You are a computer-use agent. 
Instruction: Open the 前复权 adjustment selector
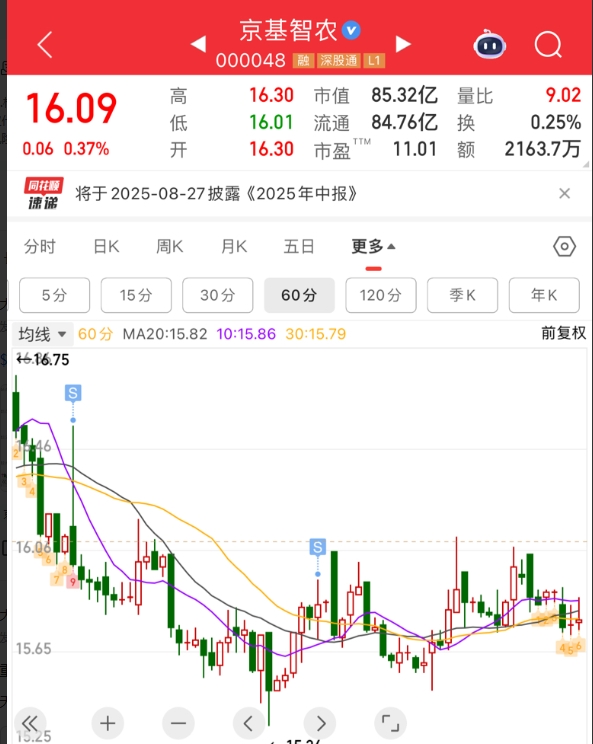coord(564,333)
